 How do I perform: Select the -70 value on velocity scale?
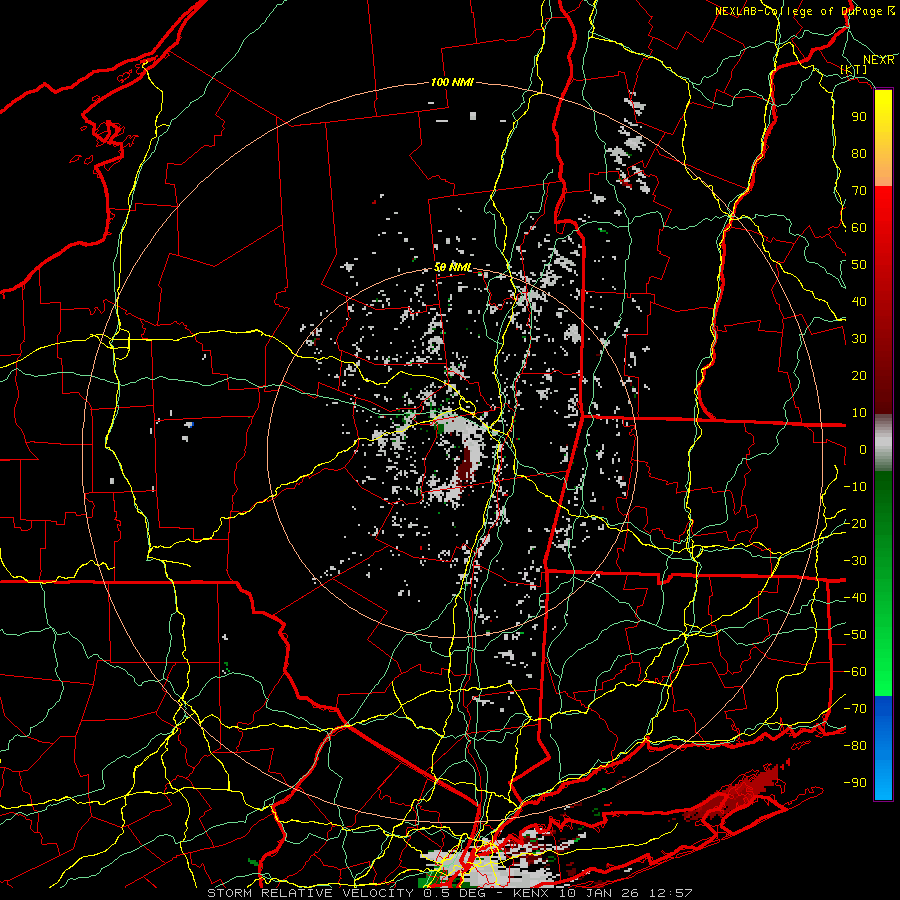[x=855, y=709]
